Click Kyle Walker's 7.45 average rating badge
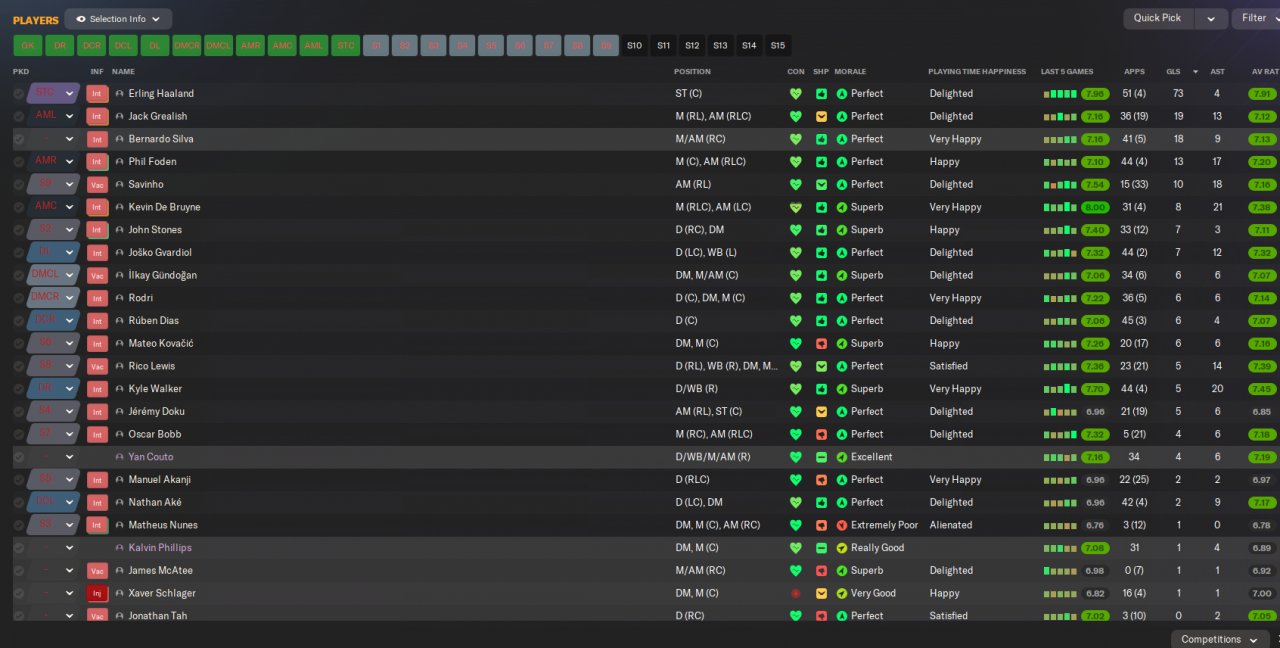The image size is (1280, 648). click(1263, 390)
